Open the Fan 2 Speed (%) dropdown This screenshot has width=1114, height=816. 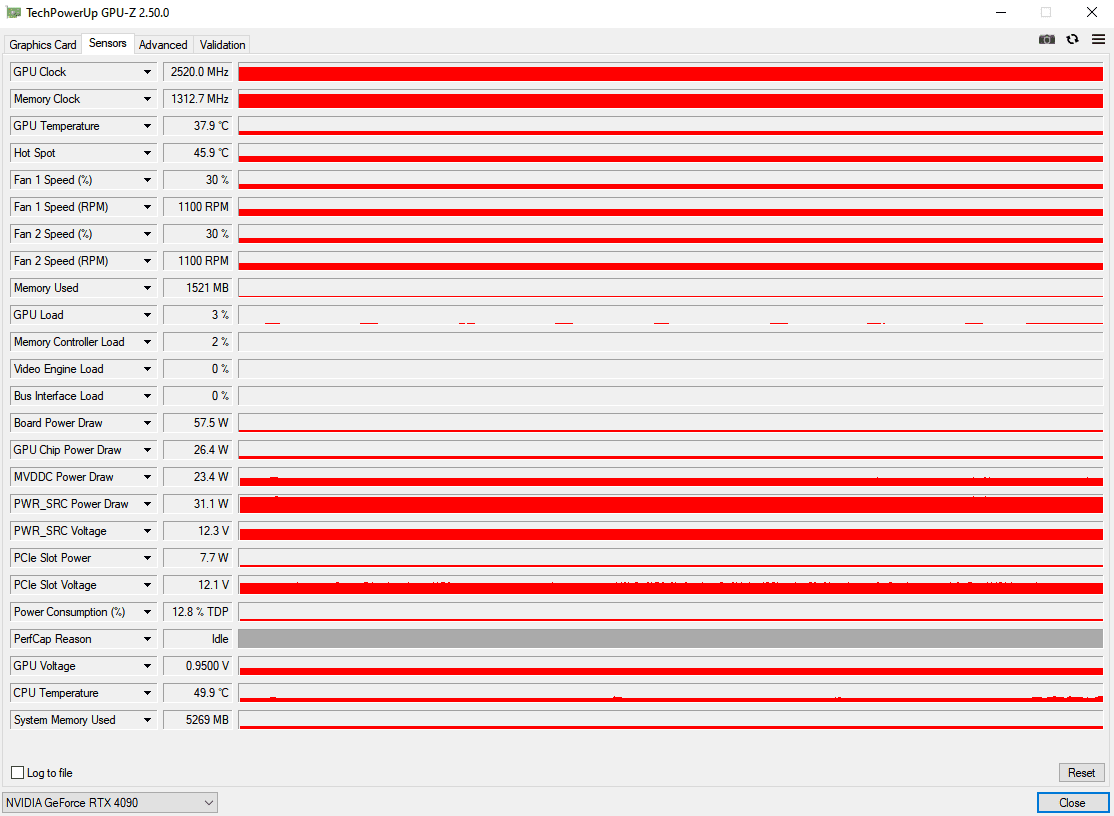tap(147, 234)
